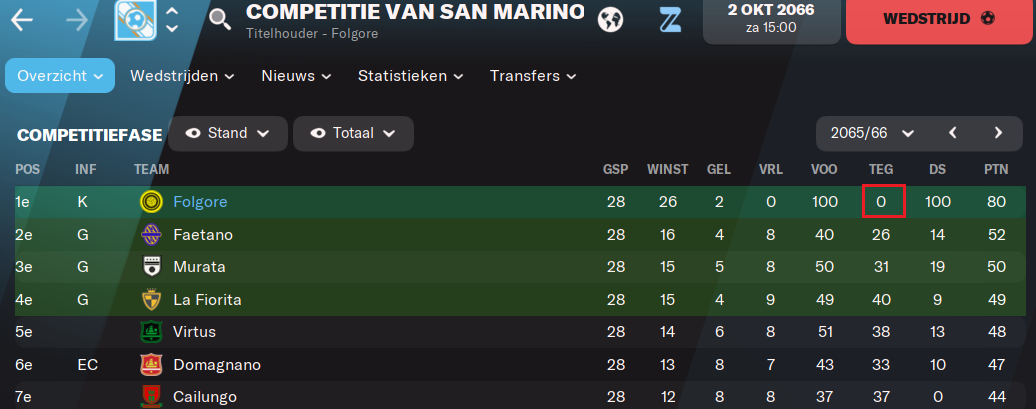The height and width of the screenshot is (409, 1036).
Task: Click the Folgore club crest
Action: pyautogui.click(x=151, y=202)
